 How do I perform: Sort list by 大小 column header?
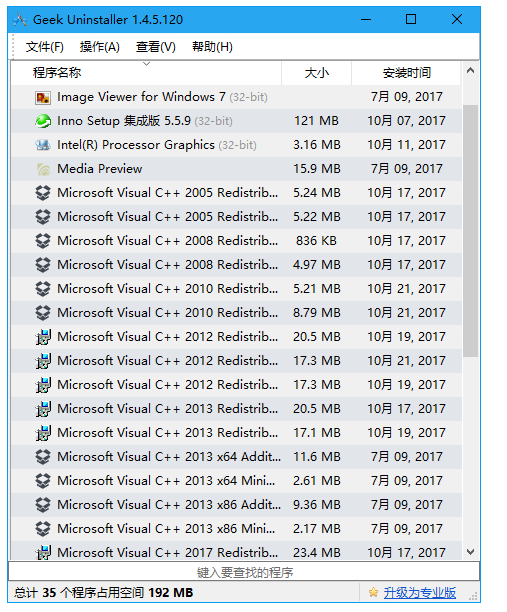coord(317,73)
